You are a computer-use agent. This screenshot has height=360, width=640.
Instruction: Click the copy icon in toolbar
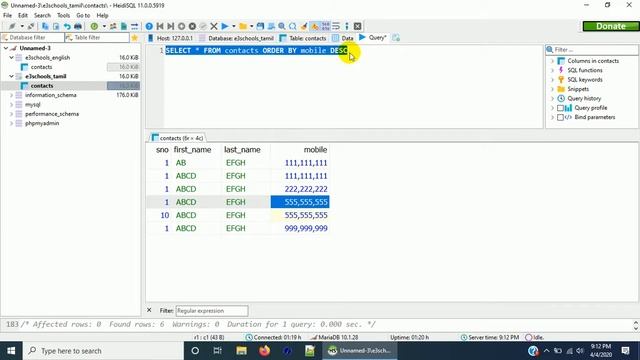pyautogui.click(x=45, y=26)
